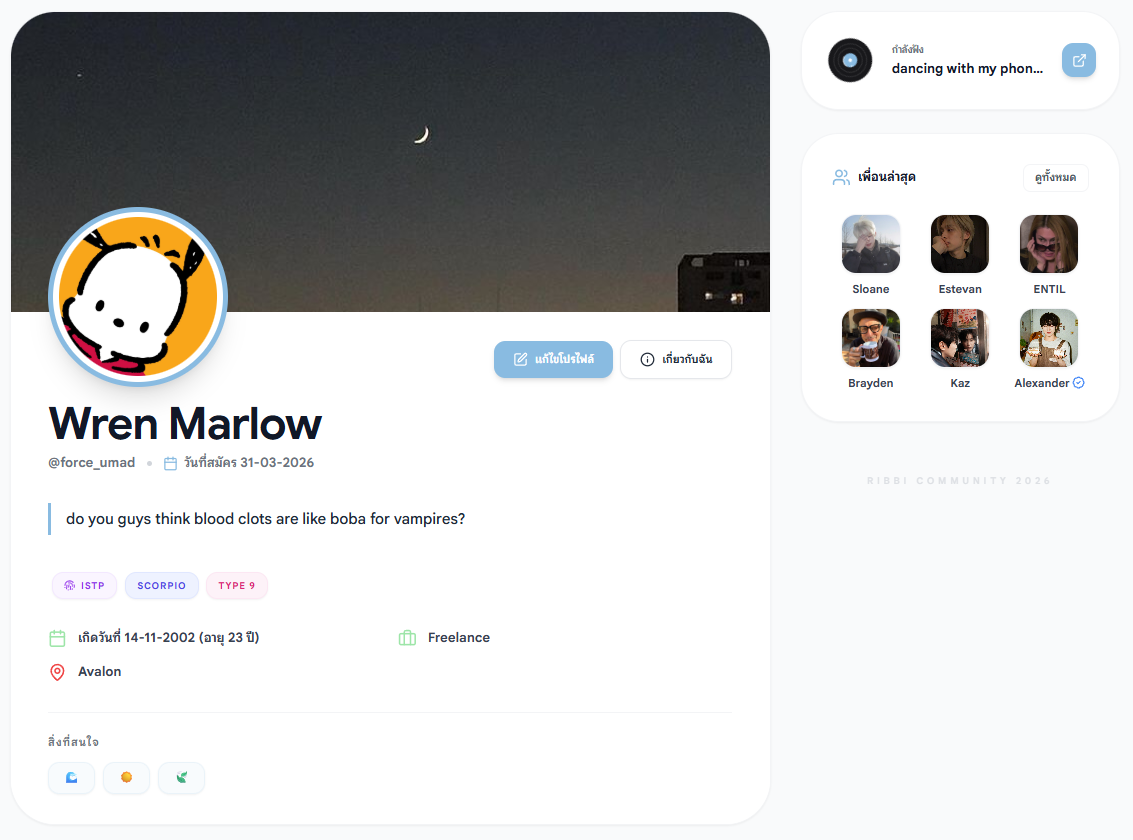Select the TYPE 9 enneagram tag
1133x840 pixels.
[x=236, y=586]
